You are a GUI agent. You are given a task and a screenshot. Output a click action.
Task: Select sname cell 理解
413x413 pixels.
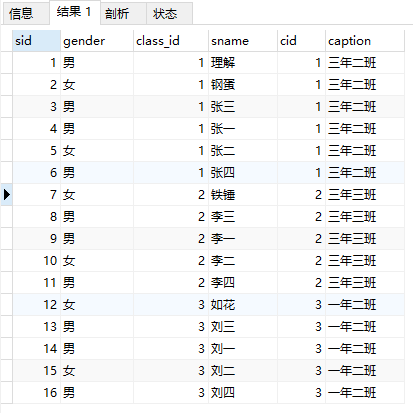coord(243,62)
